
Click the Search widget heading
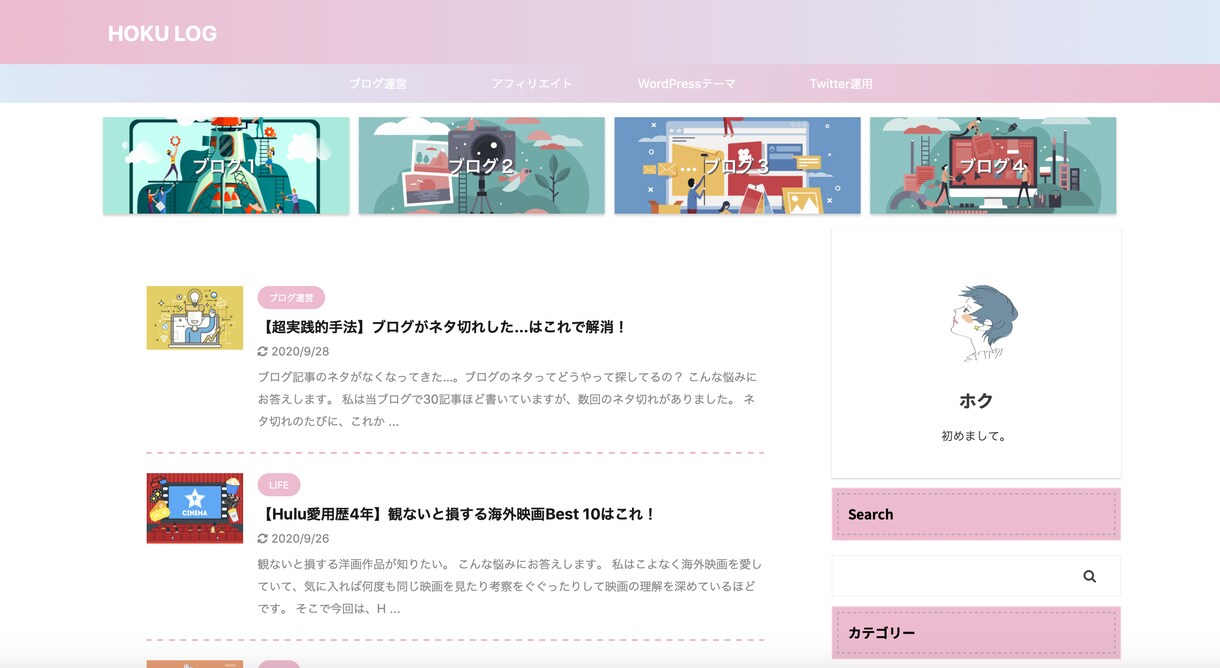[x=976, y=514]
